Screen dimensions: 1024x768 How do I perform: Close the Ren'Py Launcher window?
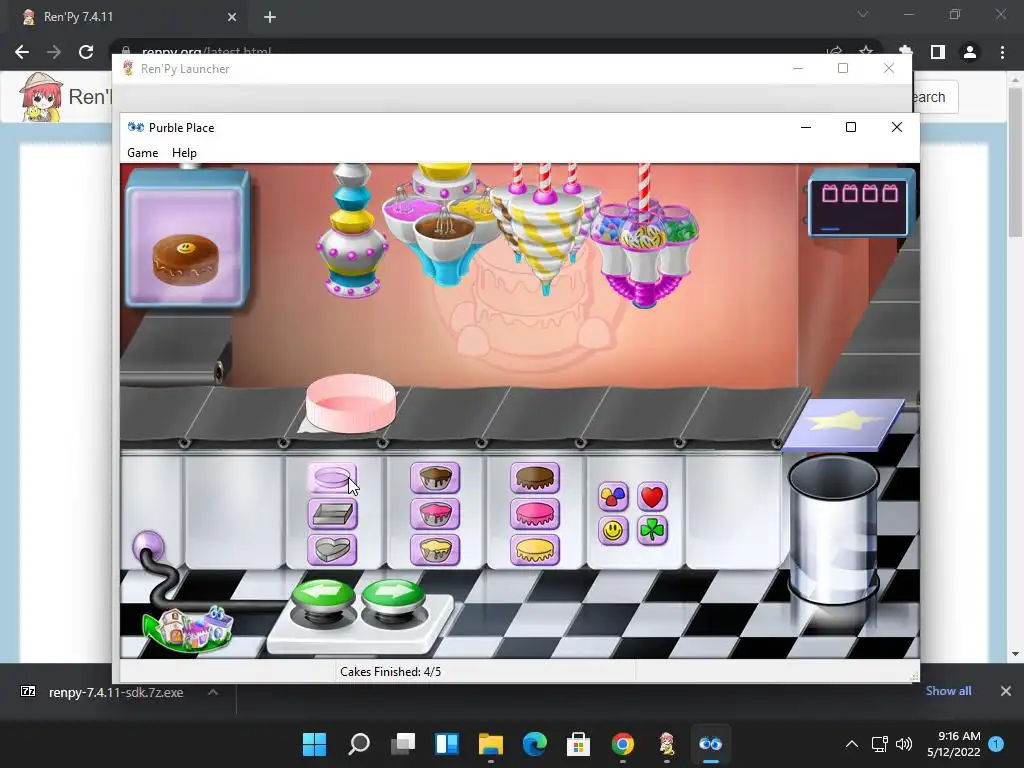(889, 69)
